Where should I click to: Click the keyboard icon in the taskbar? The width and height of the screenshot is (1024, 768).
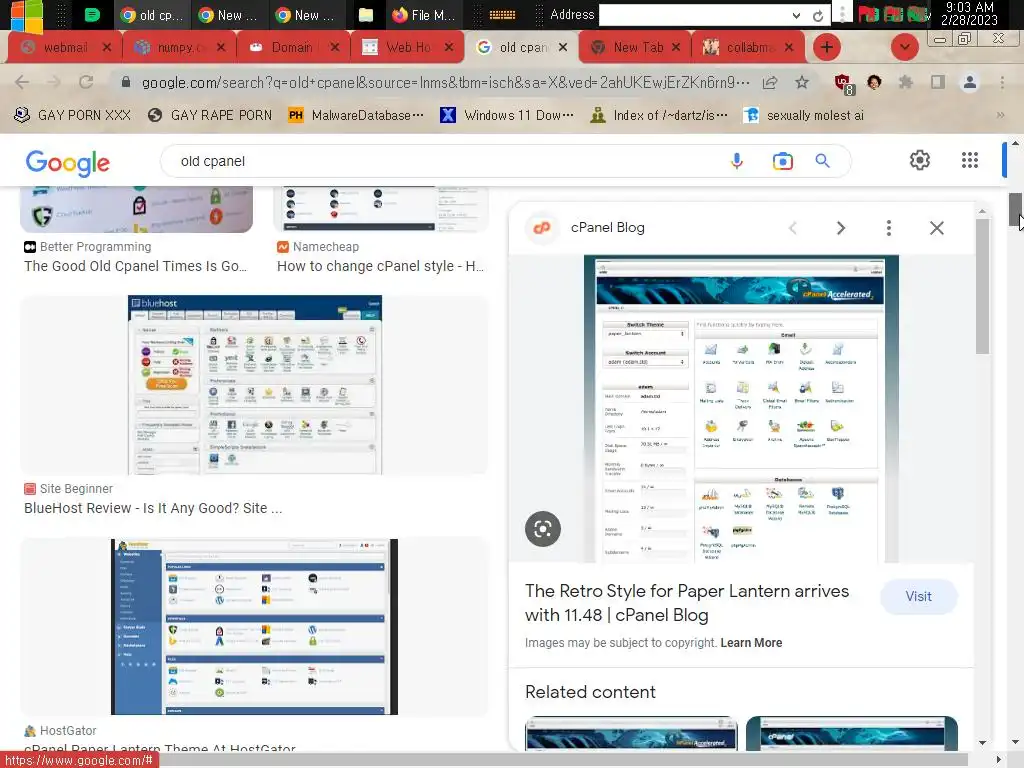pyautogui.click(x=502, y=15)
